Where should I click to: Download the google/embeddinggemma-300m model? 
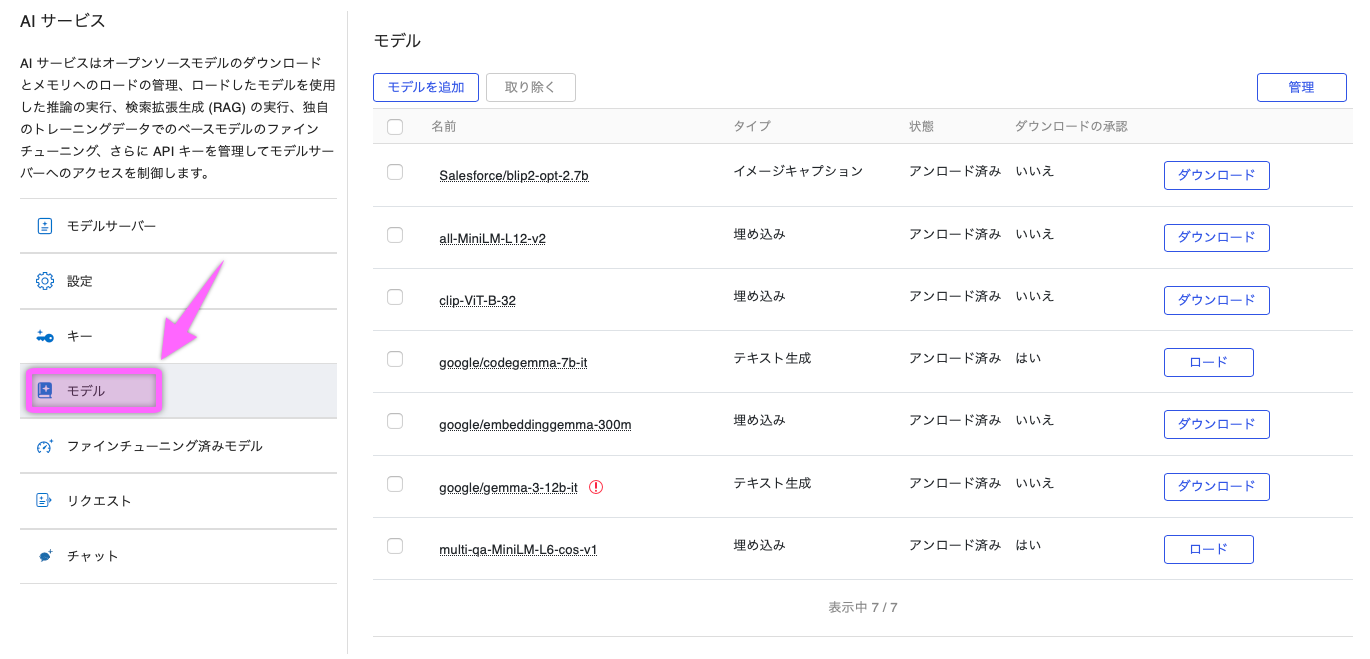click(x=1216, y=424)
